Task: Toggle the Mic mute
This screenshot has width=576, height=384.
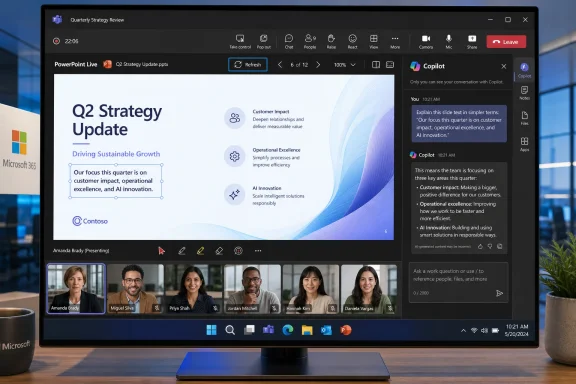Action: pos(449,42)
